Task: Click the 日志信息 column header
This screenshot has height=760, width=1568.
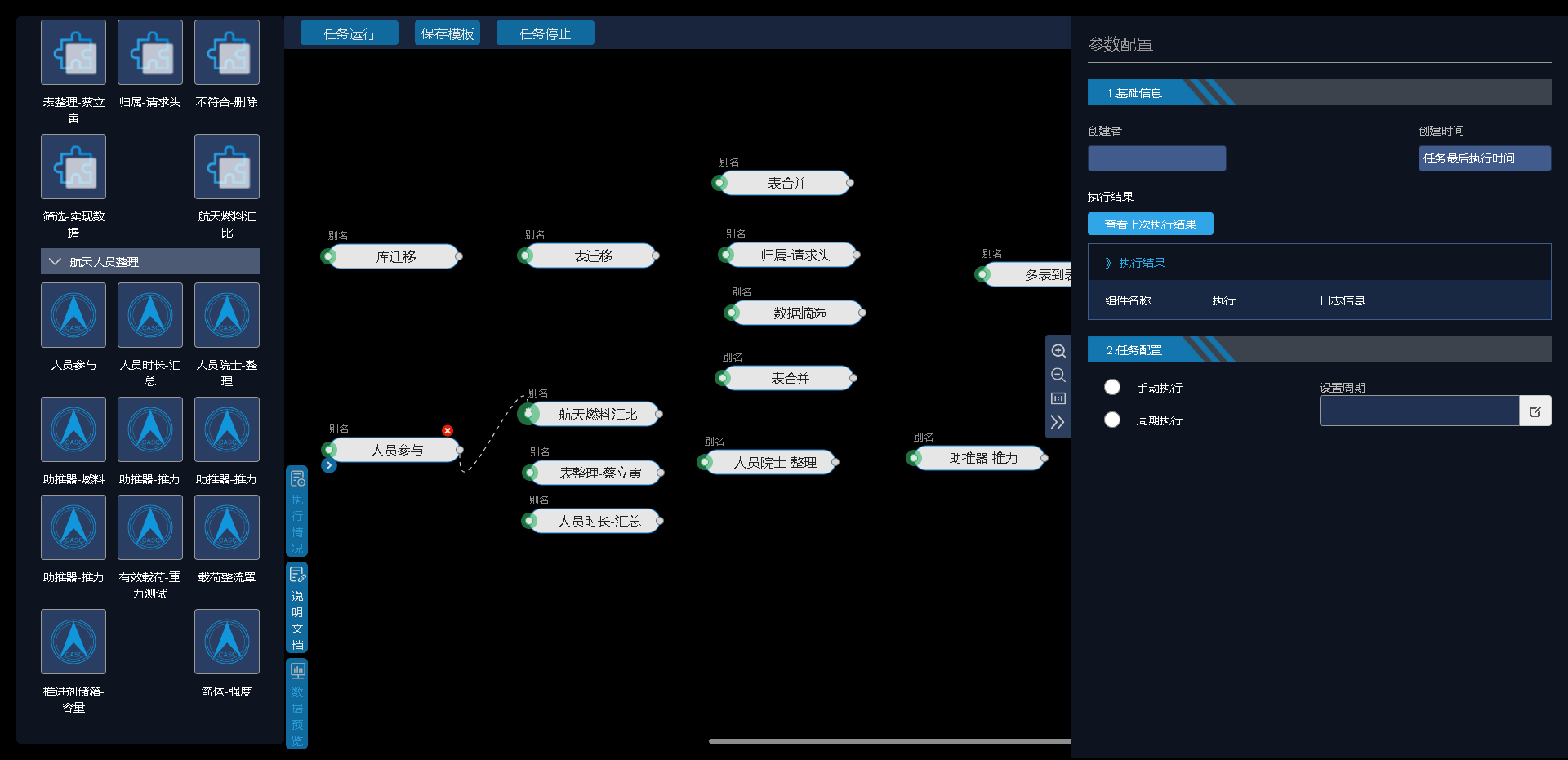Action: [x=1343, y=300]
